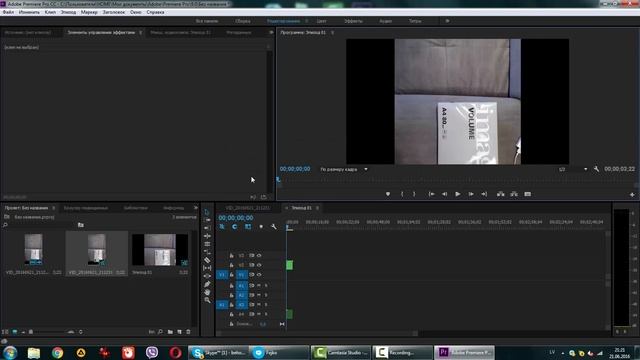Image resolution: width=640 pixels, height=360 pixels.
Task: Open the zoom level fit dropdown in Program monitor
Action: click(344, 169)
